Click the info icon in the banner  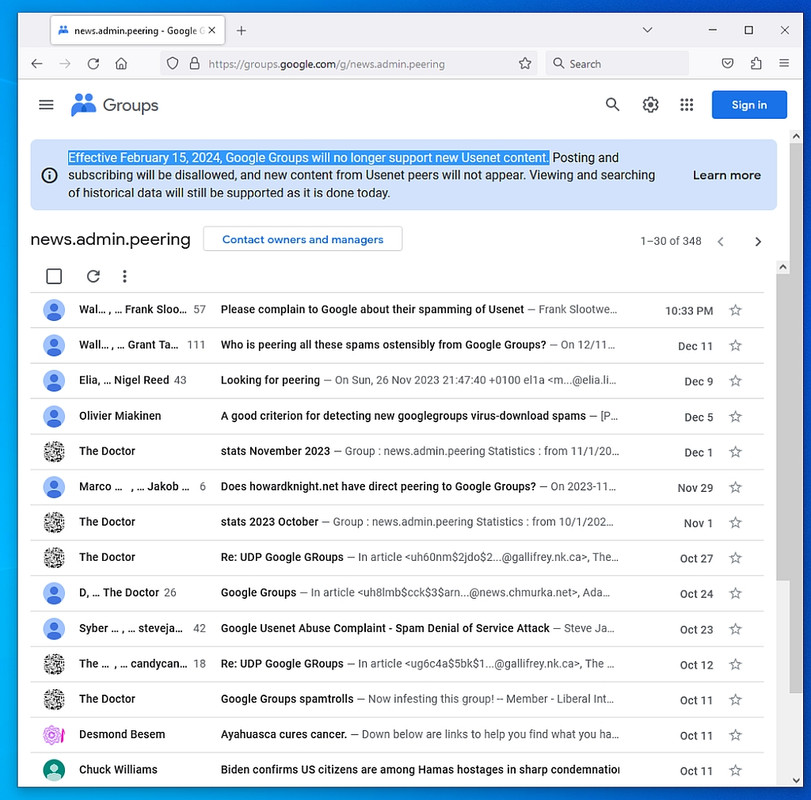pyautogui.click(x=49, y=175)
